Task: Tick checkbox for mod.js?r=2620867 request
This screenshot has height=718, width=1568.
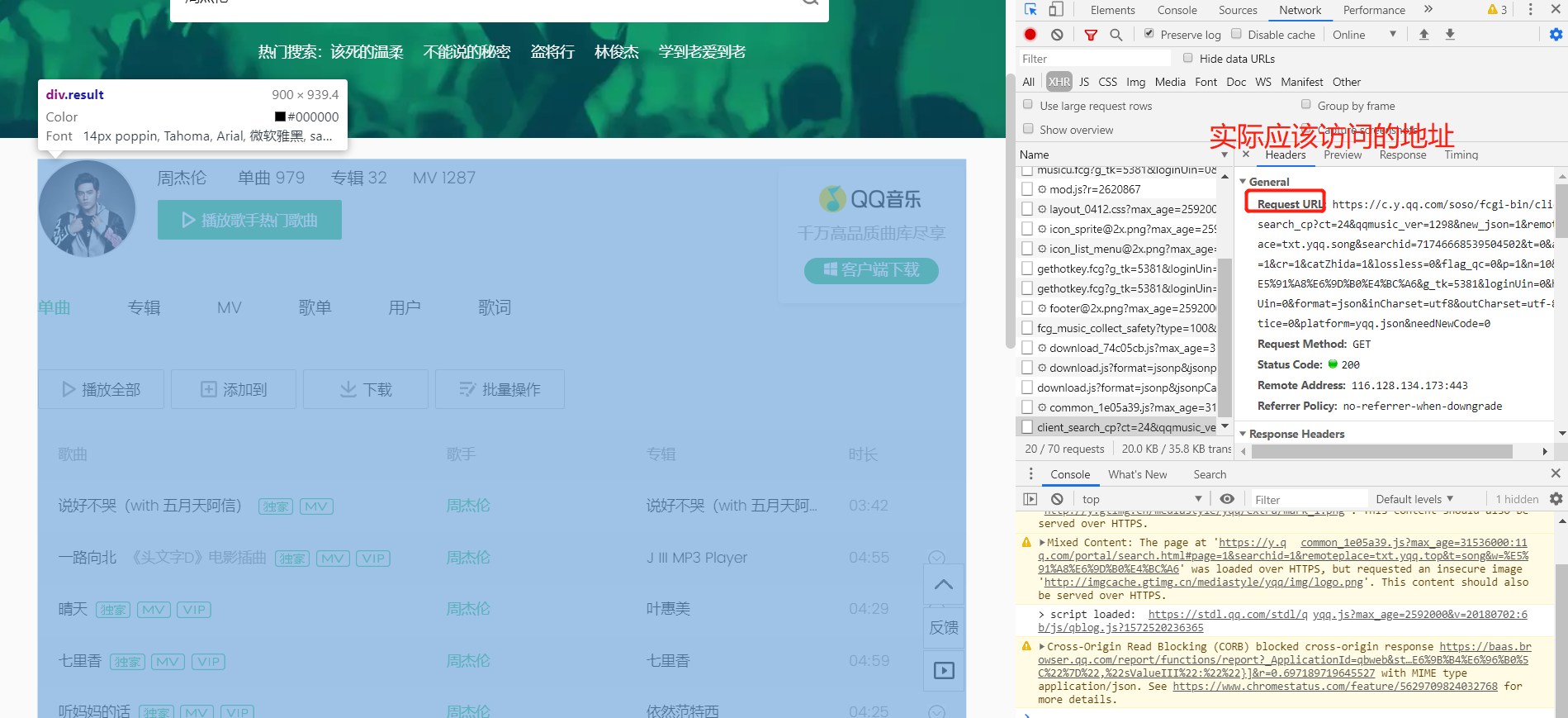Action: pos(1027,189)
